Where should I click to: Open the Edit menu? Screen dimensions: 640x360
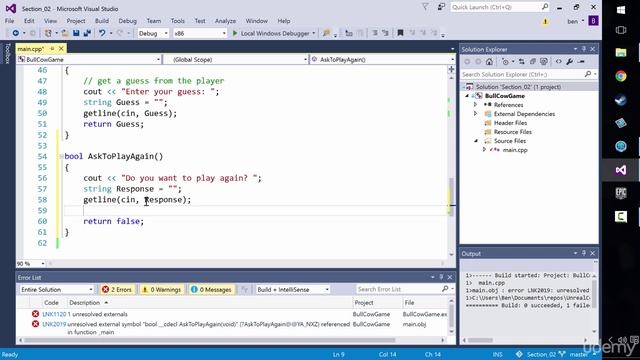(x=29, y=21)
